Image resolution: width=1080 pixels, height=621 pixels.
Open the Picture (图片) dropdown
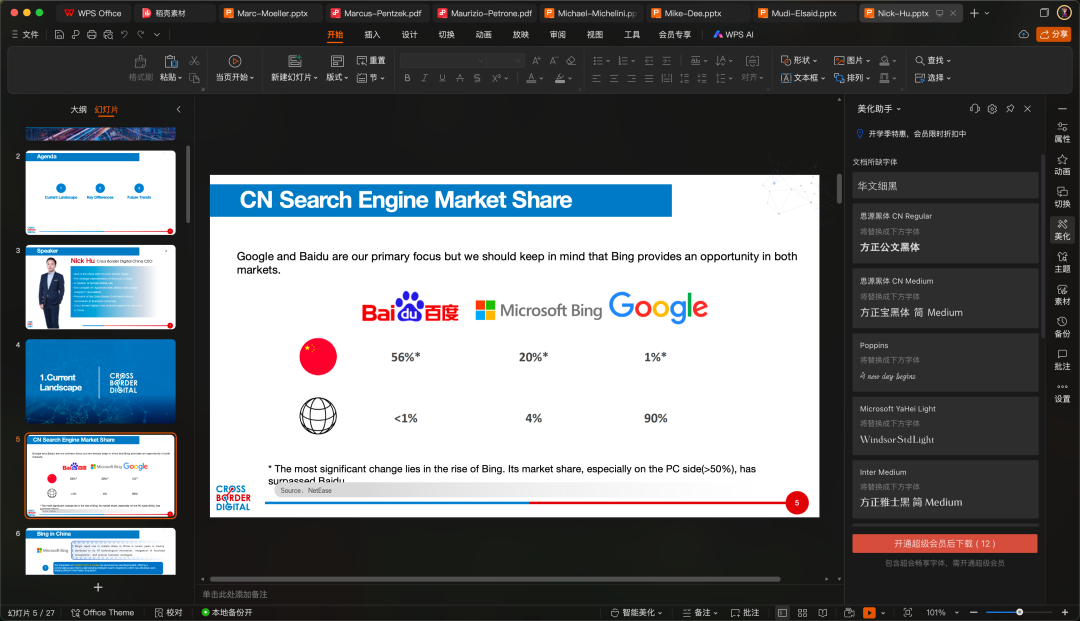click(852, 61)
